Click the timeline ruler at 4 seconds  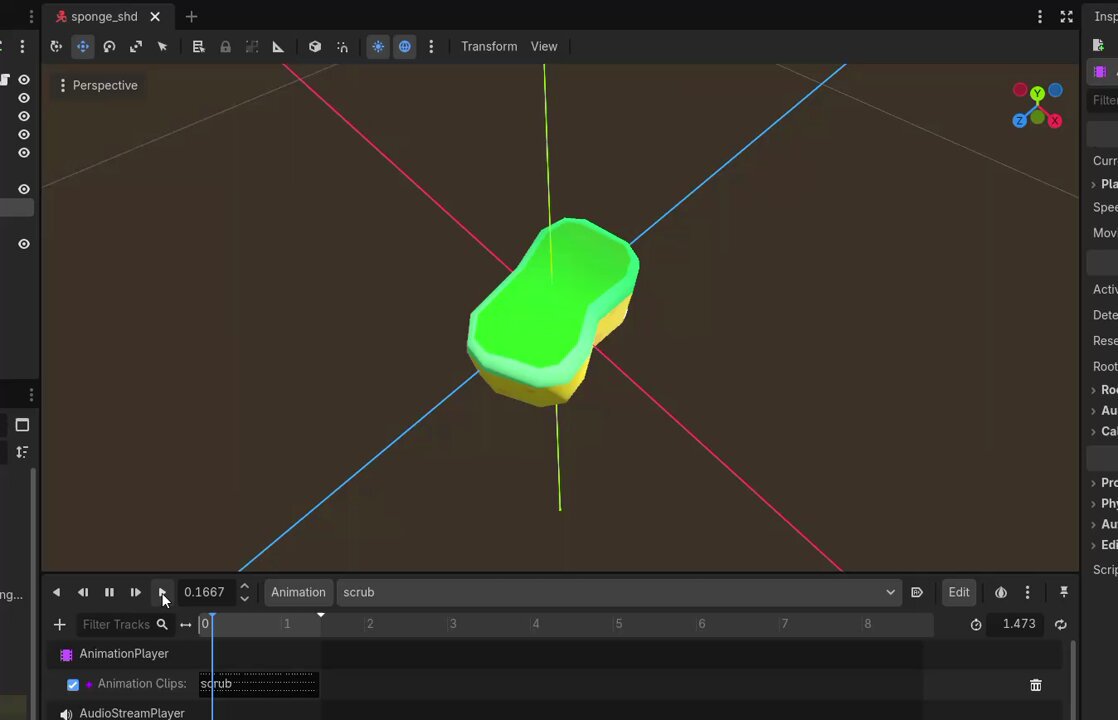click(x=535, y=624)
